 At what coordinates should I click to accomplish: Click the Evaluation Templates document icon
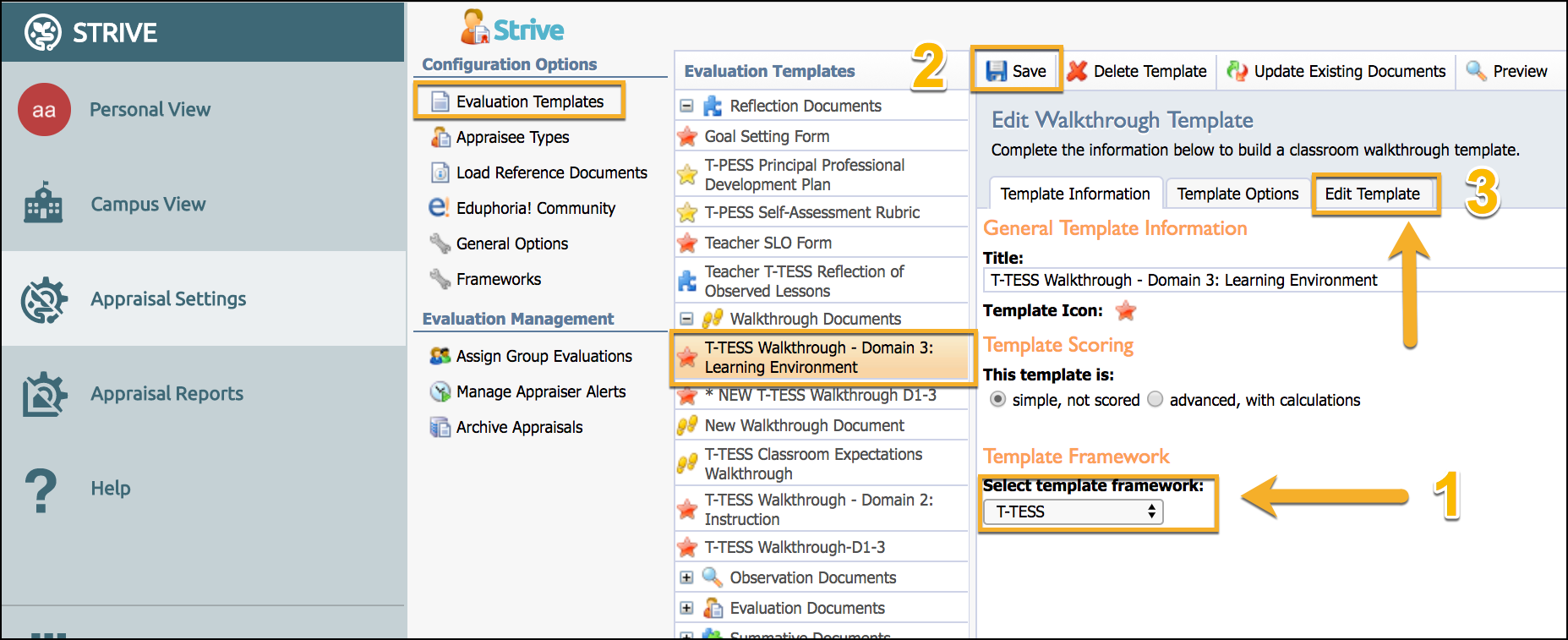440,101
